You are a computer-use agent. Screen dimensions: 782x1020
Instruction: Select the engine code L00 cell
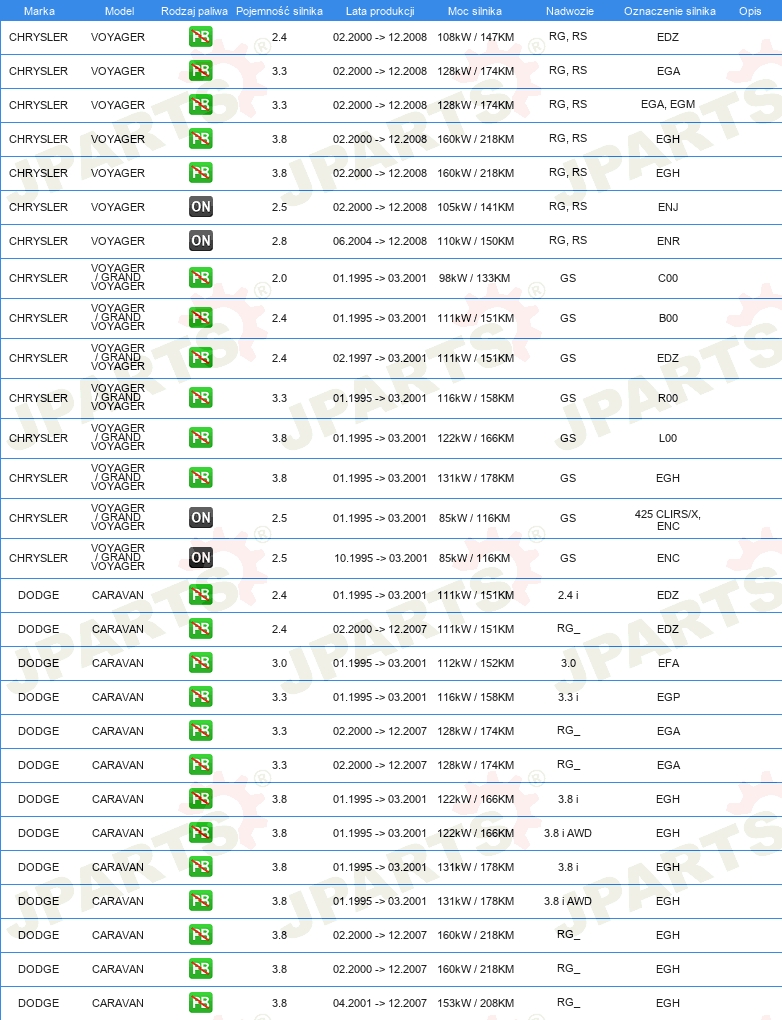click(668, 438)
